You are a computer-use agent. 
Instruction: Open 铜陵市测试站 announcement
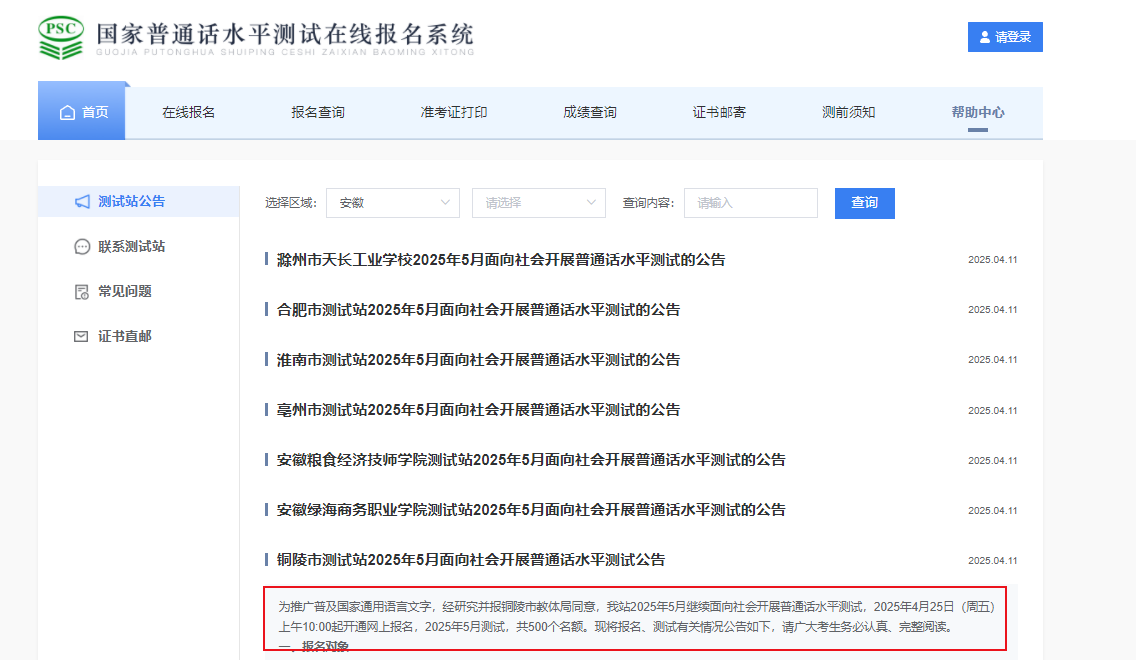(x=471, y=560)
